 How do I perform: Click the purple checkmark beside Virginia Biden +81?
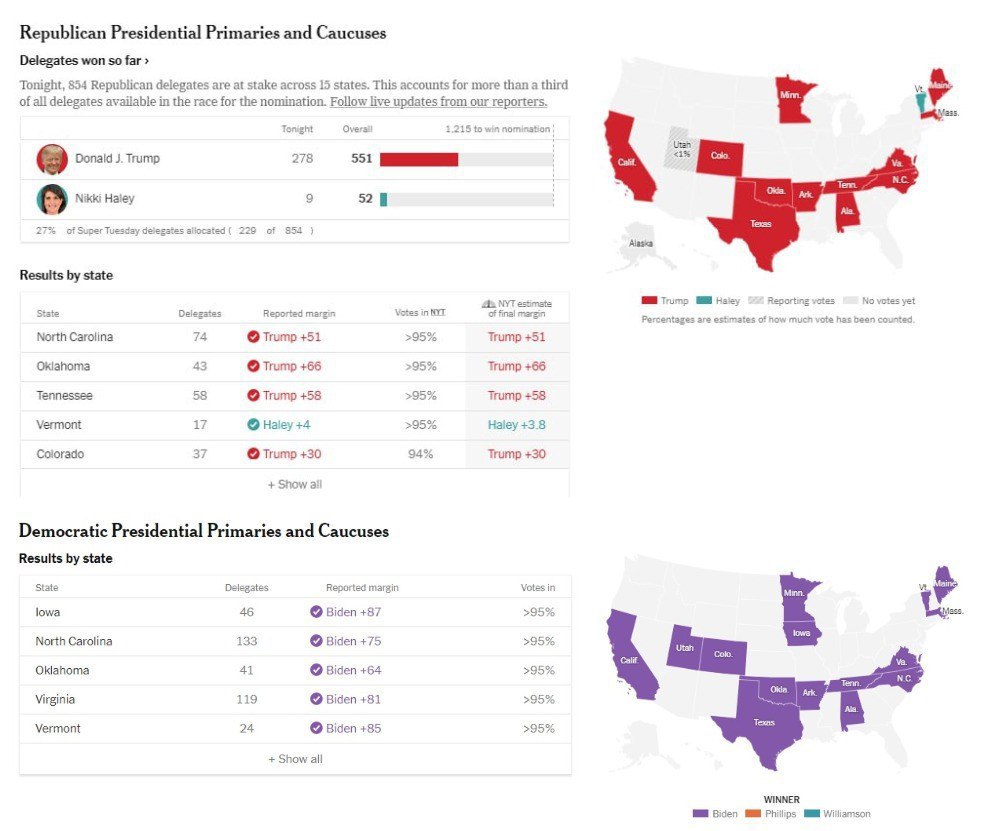tap(316, 699)
